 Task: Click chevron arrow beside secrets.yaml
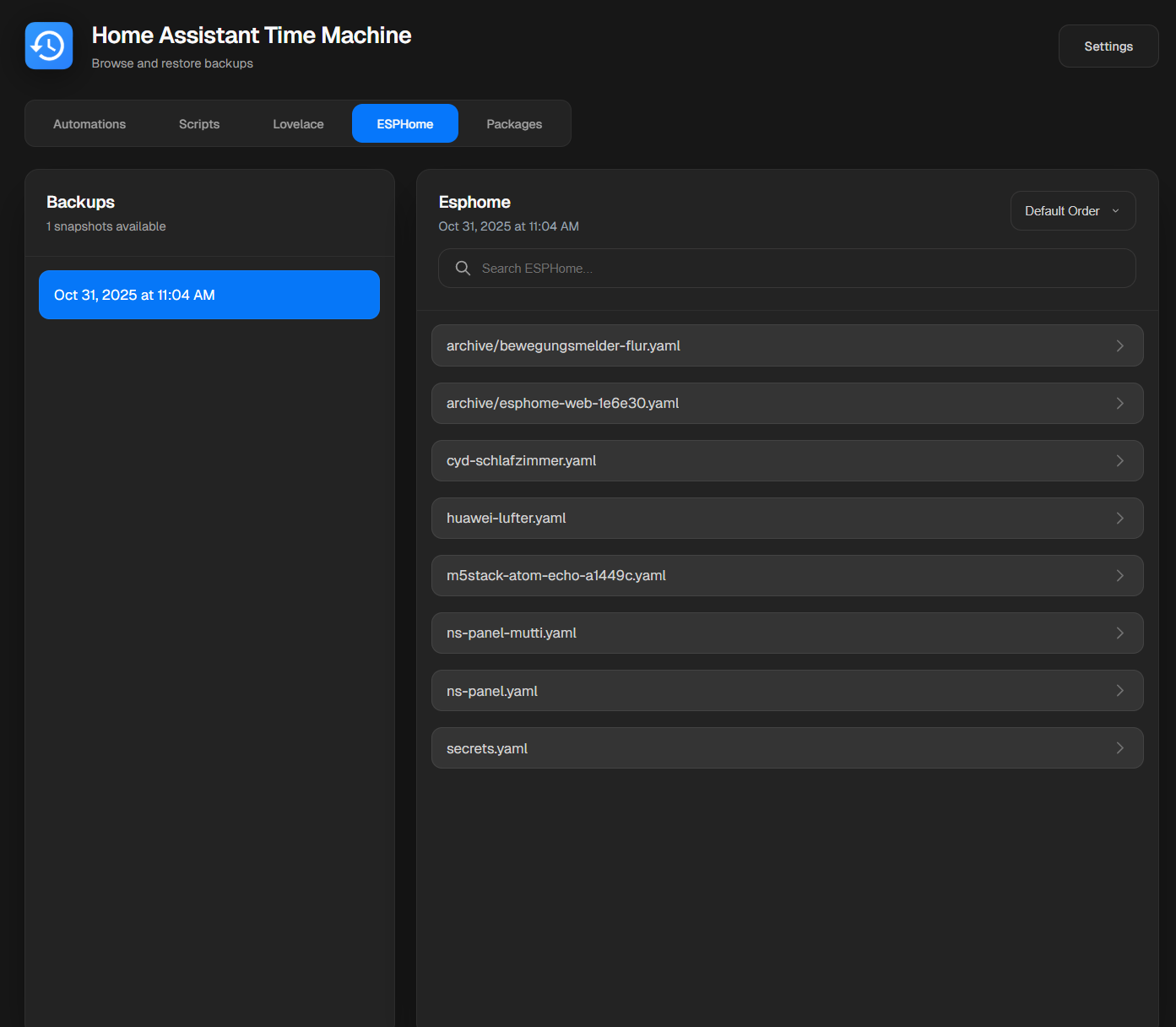1119,748
